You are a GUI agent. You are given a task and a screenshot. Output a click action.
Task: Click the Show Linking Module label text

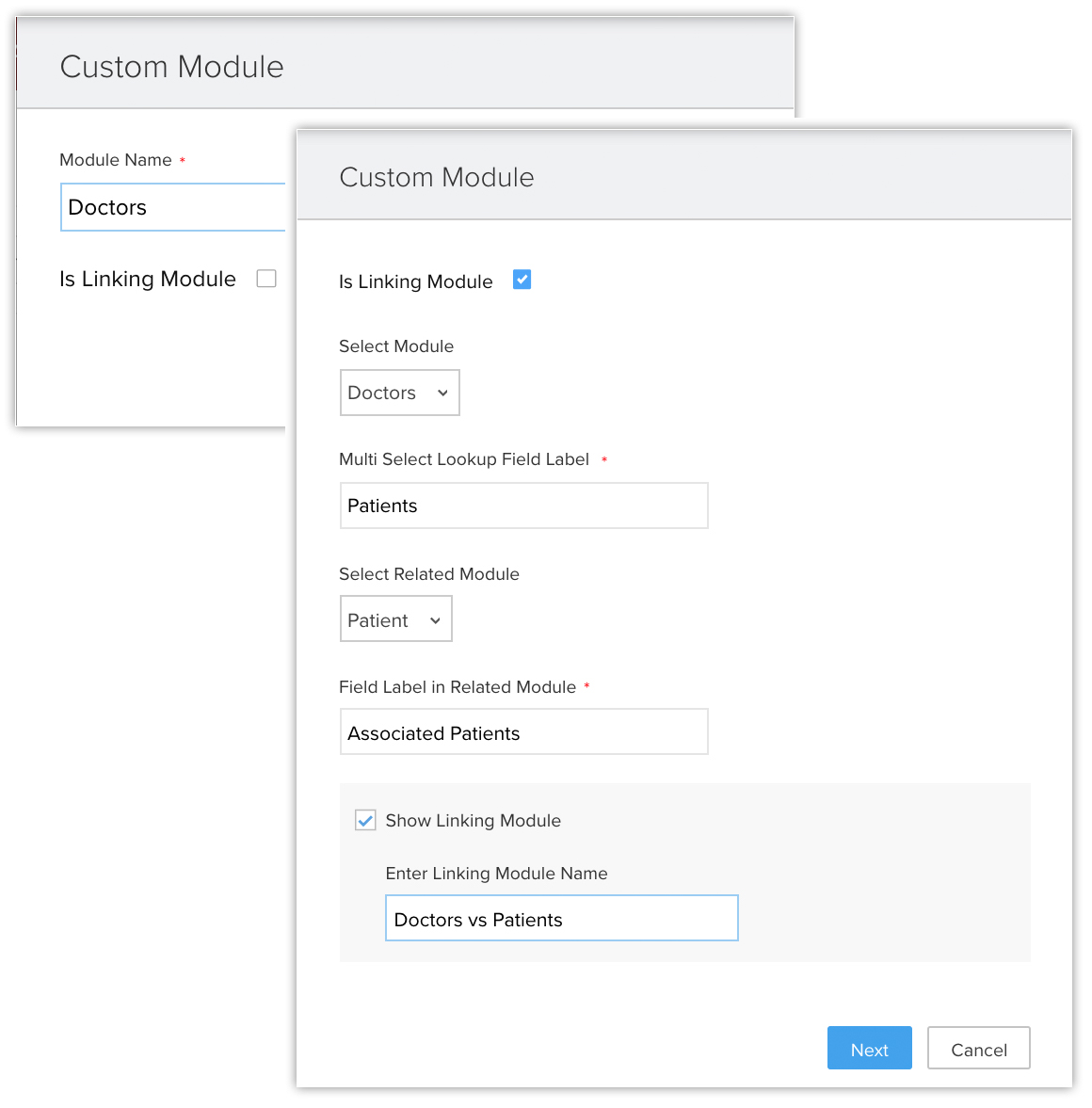(473, 820)
